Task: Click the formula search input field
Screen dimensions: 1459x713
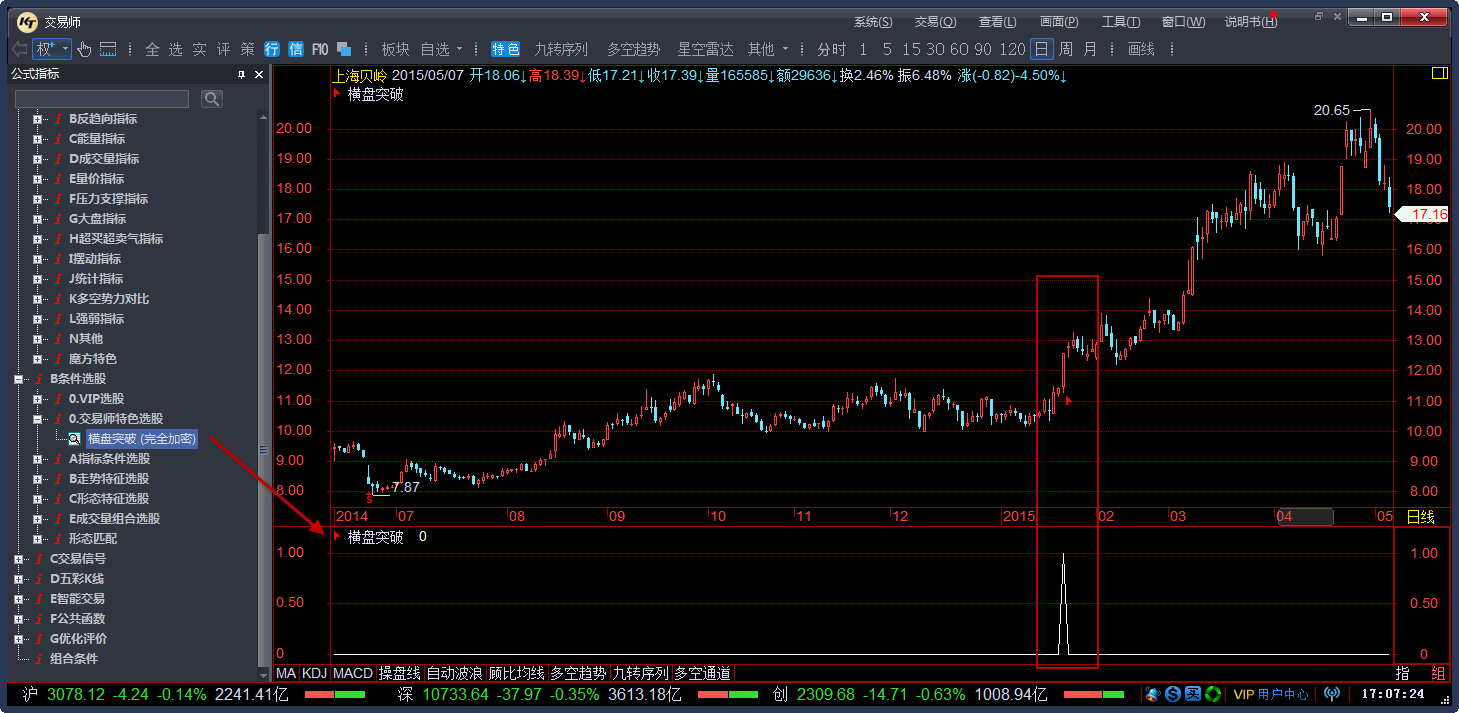Action: 102,98
